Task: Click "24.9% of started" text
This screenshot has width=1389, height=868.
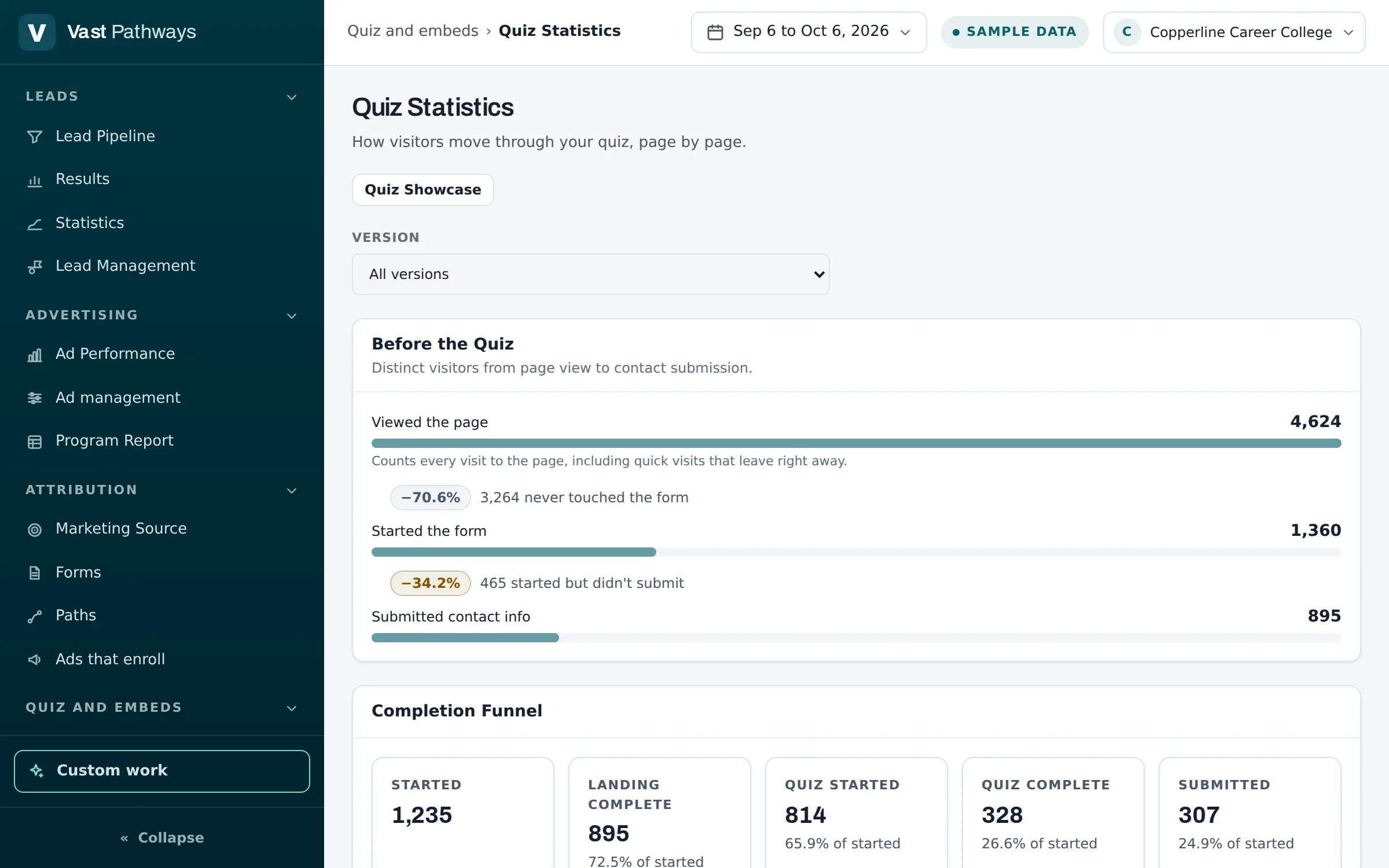Action: 1236,844
